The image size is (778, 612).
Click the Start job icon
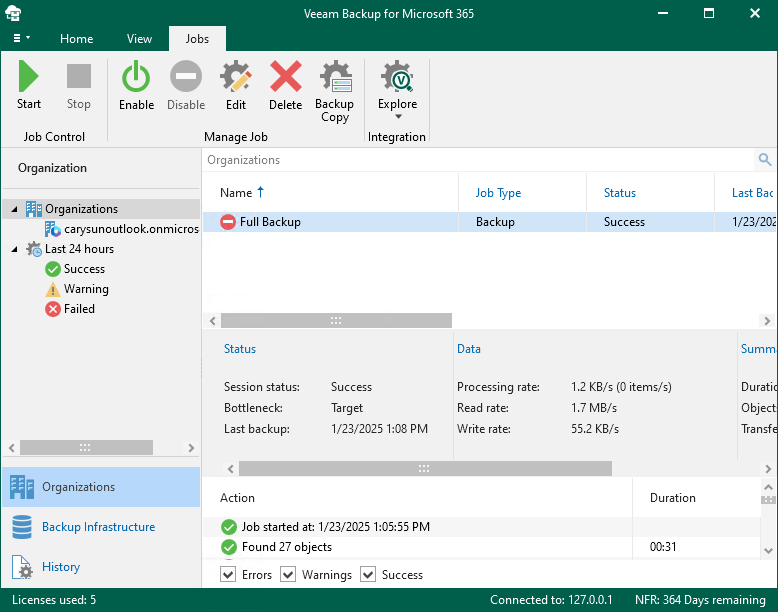(x=29, y=86)
